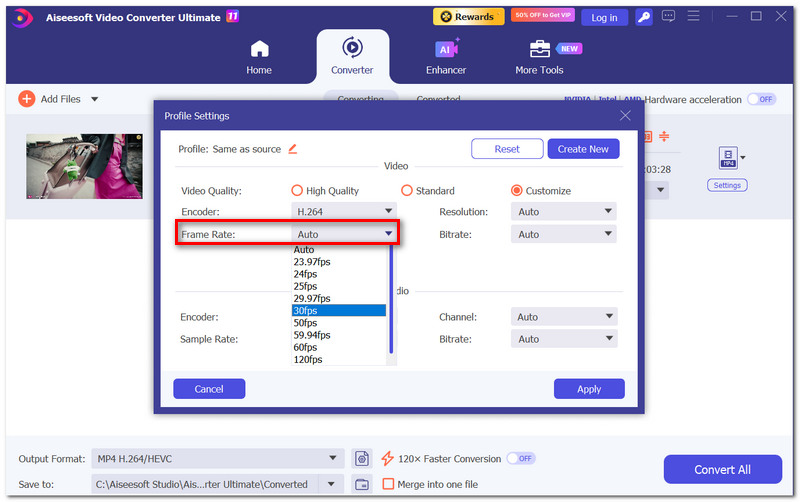Screen dimensions: 800x502
Task: Edit profile name with pencil icon
Action: coord(292,149)
